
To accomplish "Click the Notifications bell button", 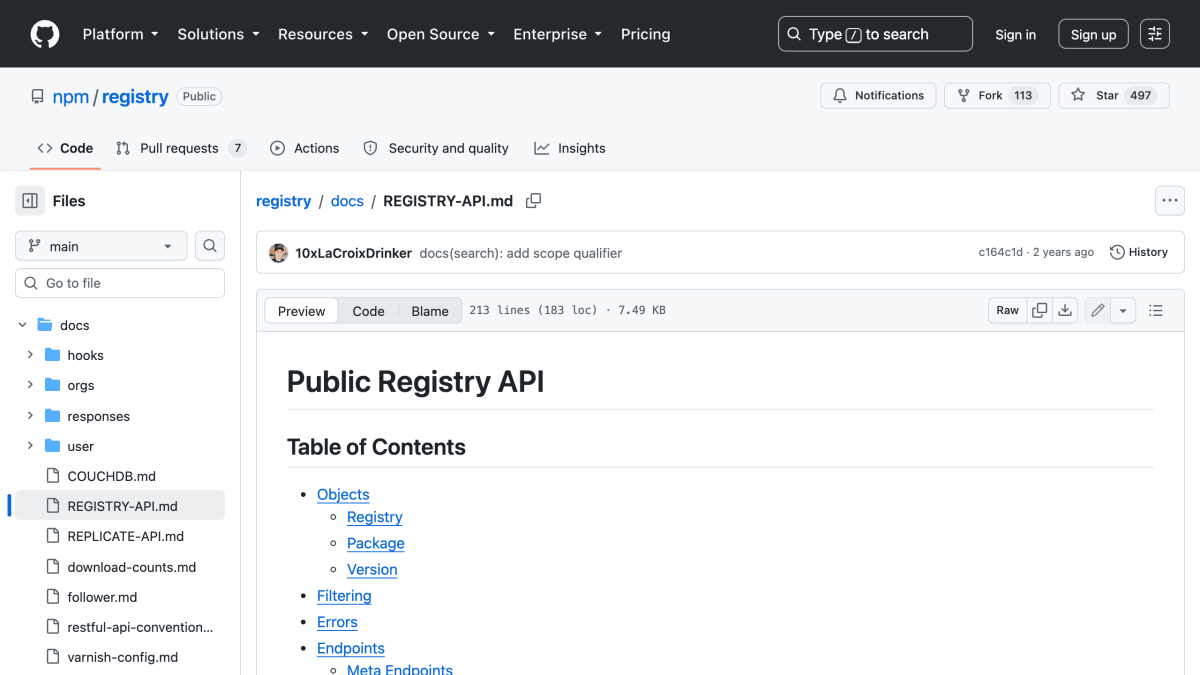I will pos(878,96).
